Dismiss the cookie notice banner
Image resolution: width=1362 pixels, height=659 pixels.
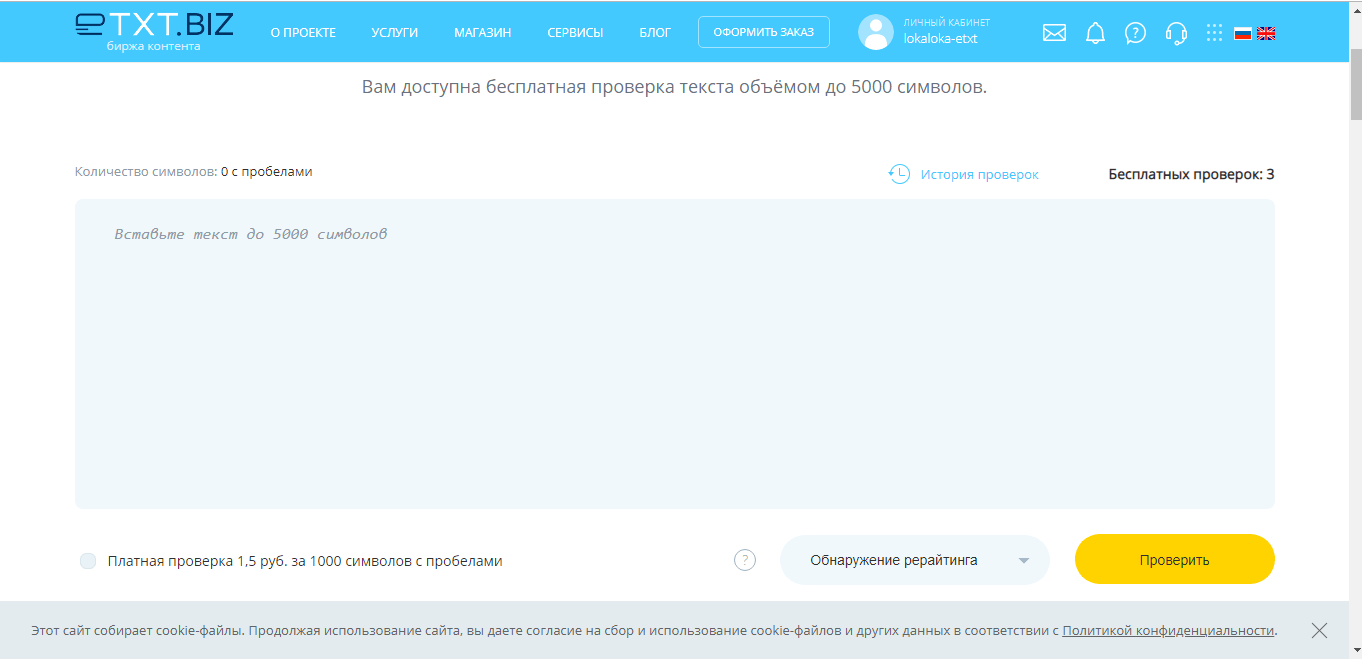[x=1319, y=630]
